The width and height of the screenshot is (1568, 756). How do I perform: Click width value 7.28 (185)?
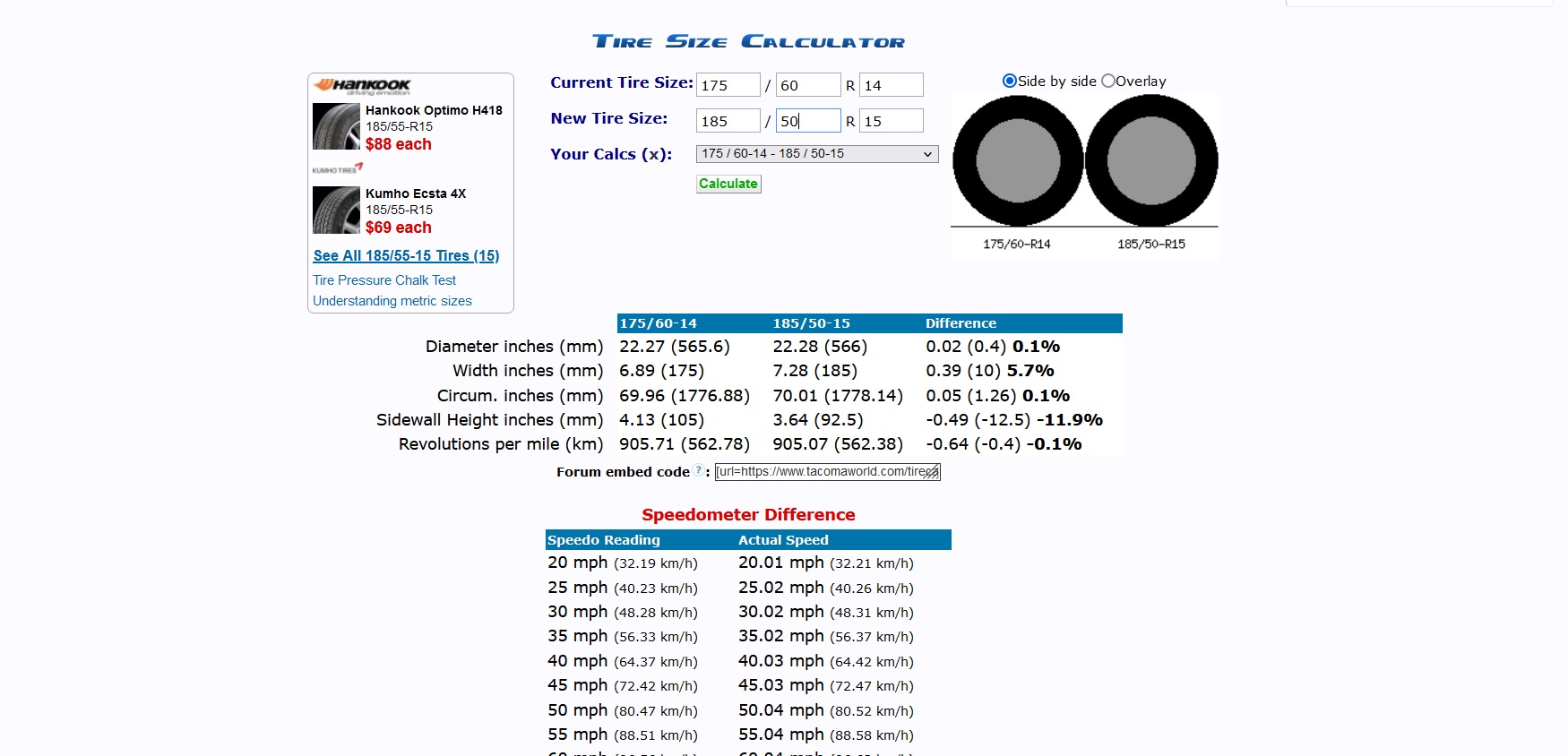(815, 371)
